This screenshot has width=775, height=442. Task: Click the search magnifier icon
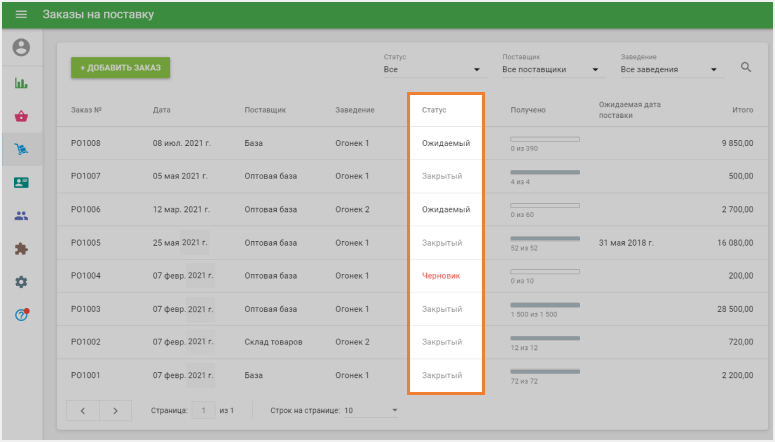tap(746, 67)
